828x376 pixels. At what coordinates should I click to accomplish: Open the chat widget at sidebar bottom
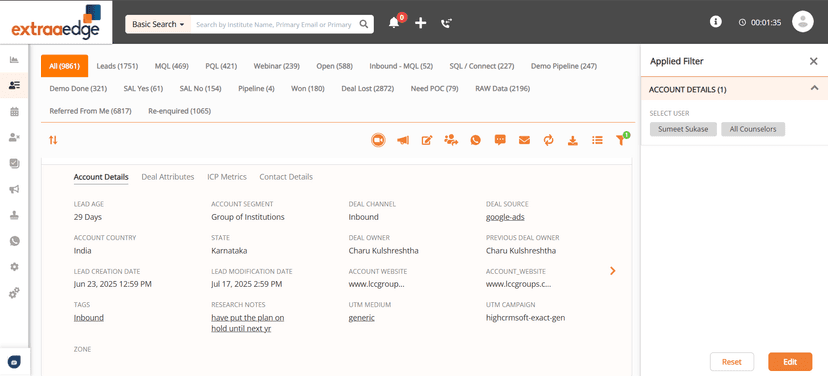pos(14,362)
